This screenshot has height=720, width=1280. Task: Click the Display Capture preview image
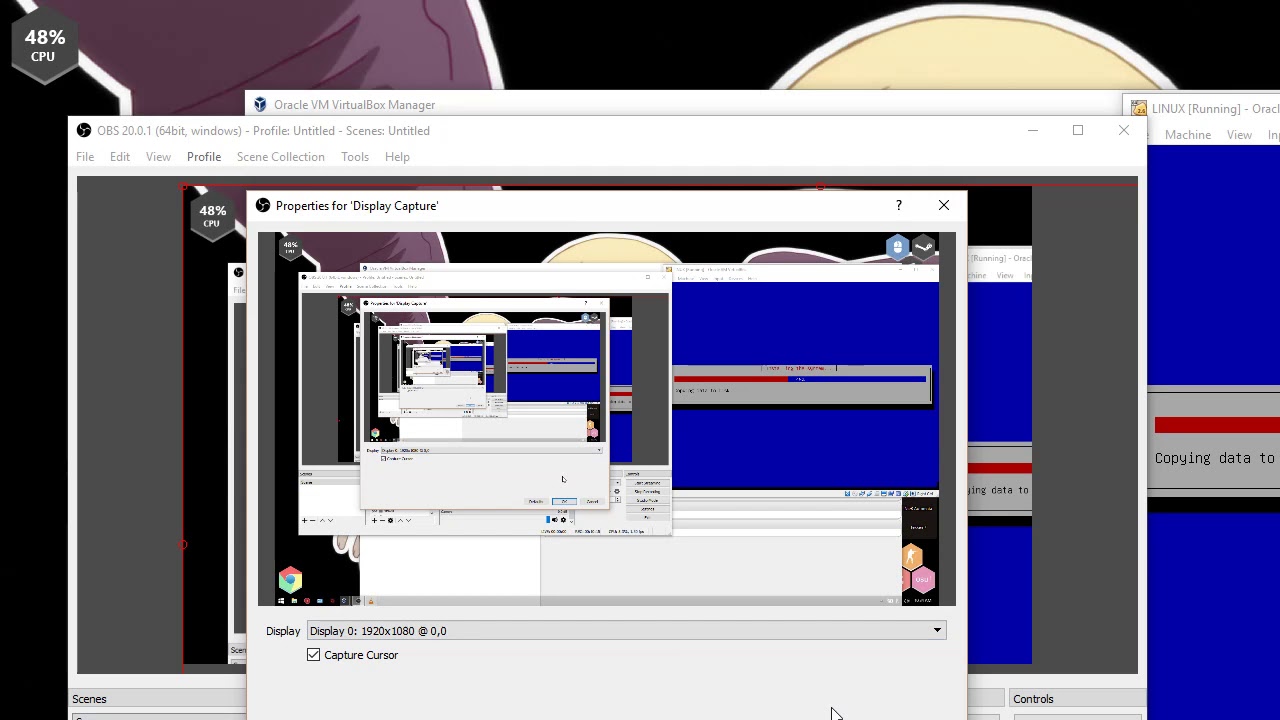(x=607, y=419)
